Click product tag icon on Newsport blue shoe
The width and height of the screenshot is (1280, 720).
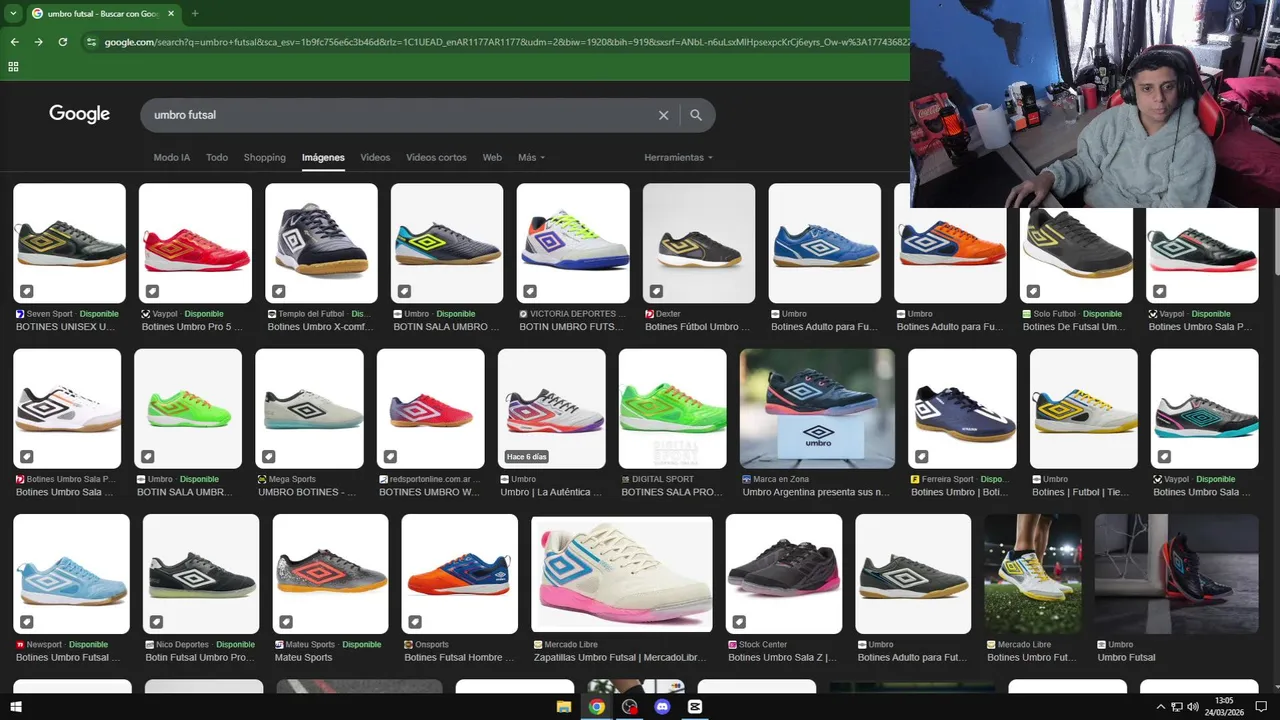[27, 622]
